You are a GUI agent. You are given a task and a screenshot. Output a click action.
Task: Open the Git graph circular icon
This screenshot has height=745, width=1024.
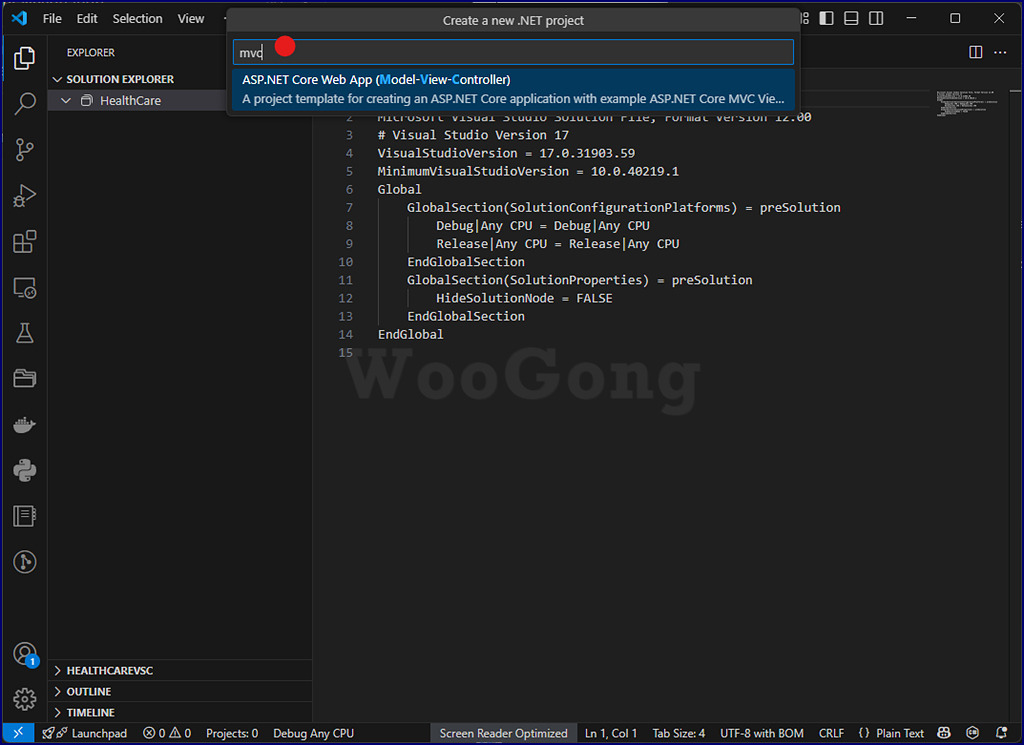pyautogui.click(x=24, y=562)
